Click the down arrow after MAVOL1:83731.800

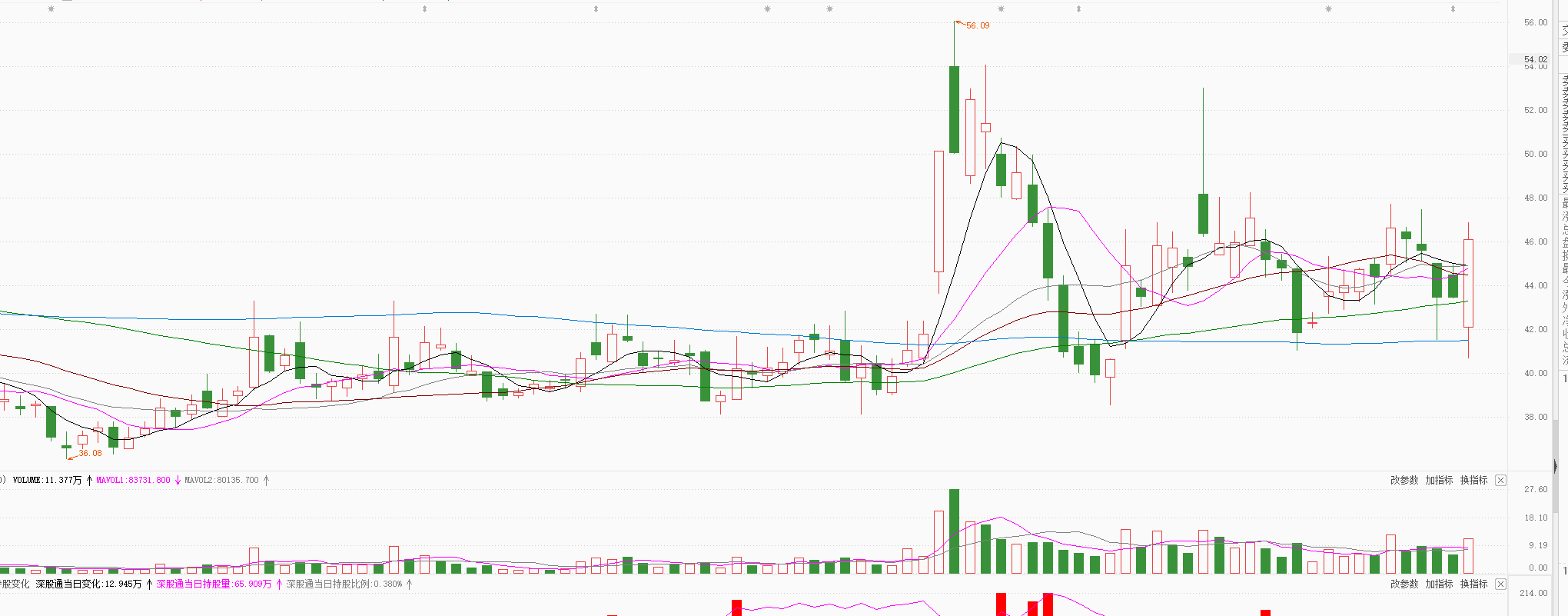[x=178, y=480]
